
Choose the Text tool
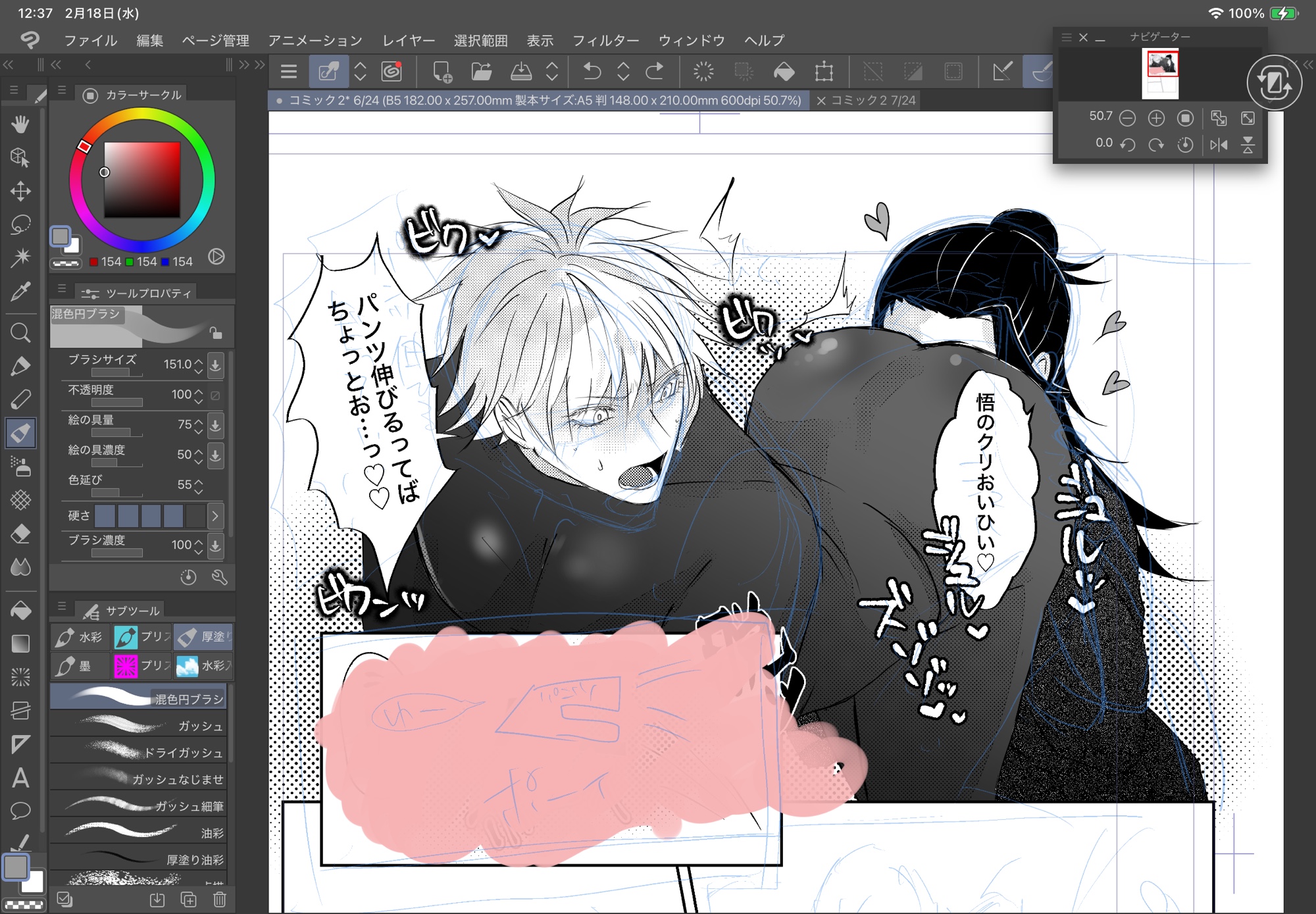pyautogui.click(x=20, y=778)
